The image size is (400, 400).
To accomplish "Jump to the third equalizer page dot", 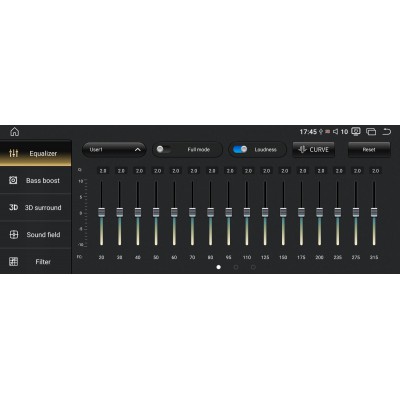I will click(253, 267).
